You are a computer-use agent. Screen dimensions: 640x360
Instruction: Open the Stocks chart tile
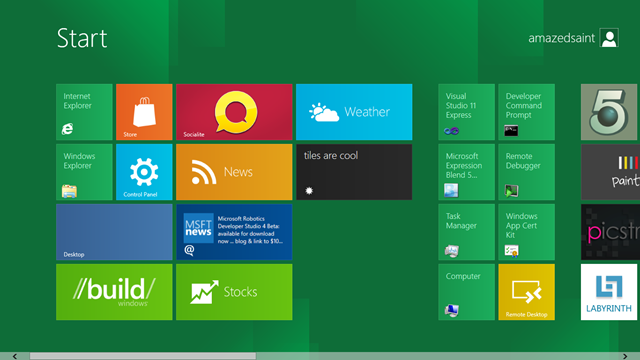coord(234,292)
